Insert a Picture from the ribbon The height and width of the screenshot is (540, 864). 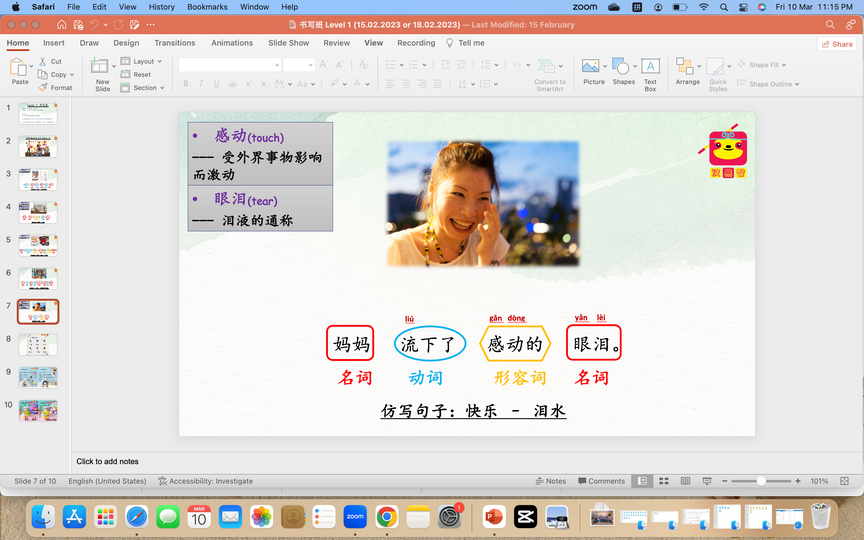[x=593, y=67]
